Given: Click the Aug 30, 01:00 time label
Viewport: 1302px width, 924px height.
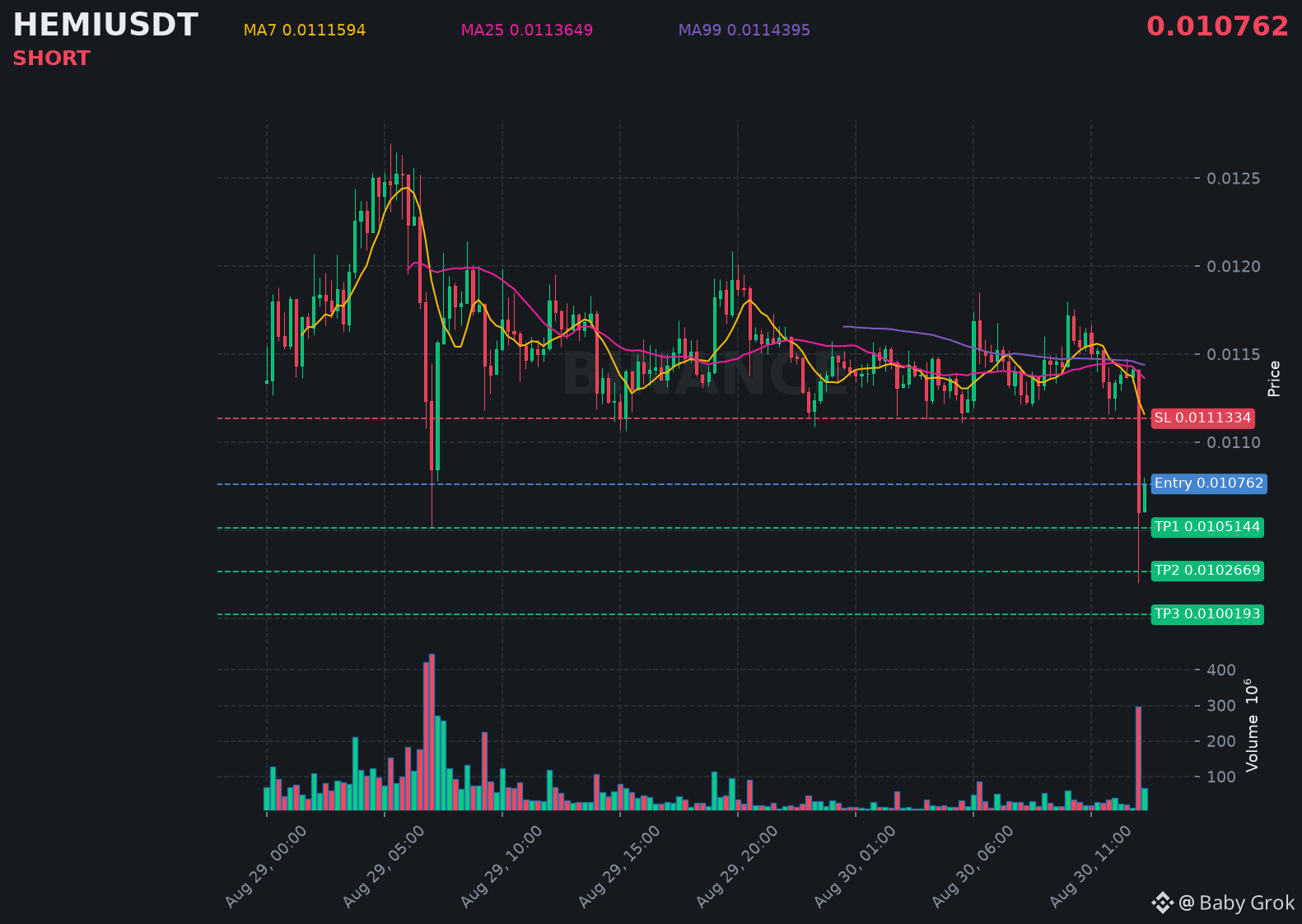Looking at the screenshot, I should click(855, 866).
